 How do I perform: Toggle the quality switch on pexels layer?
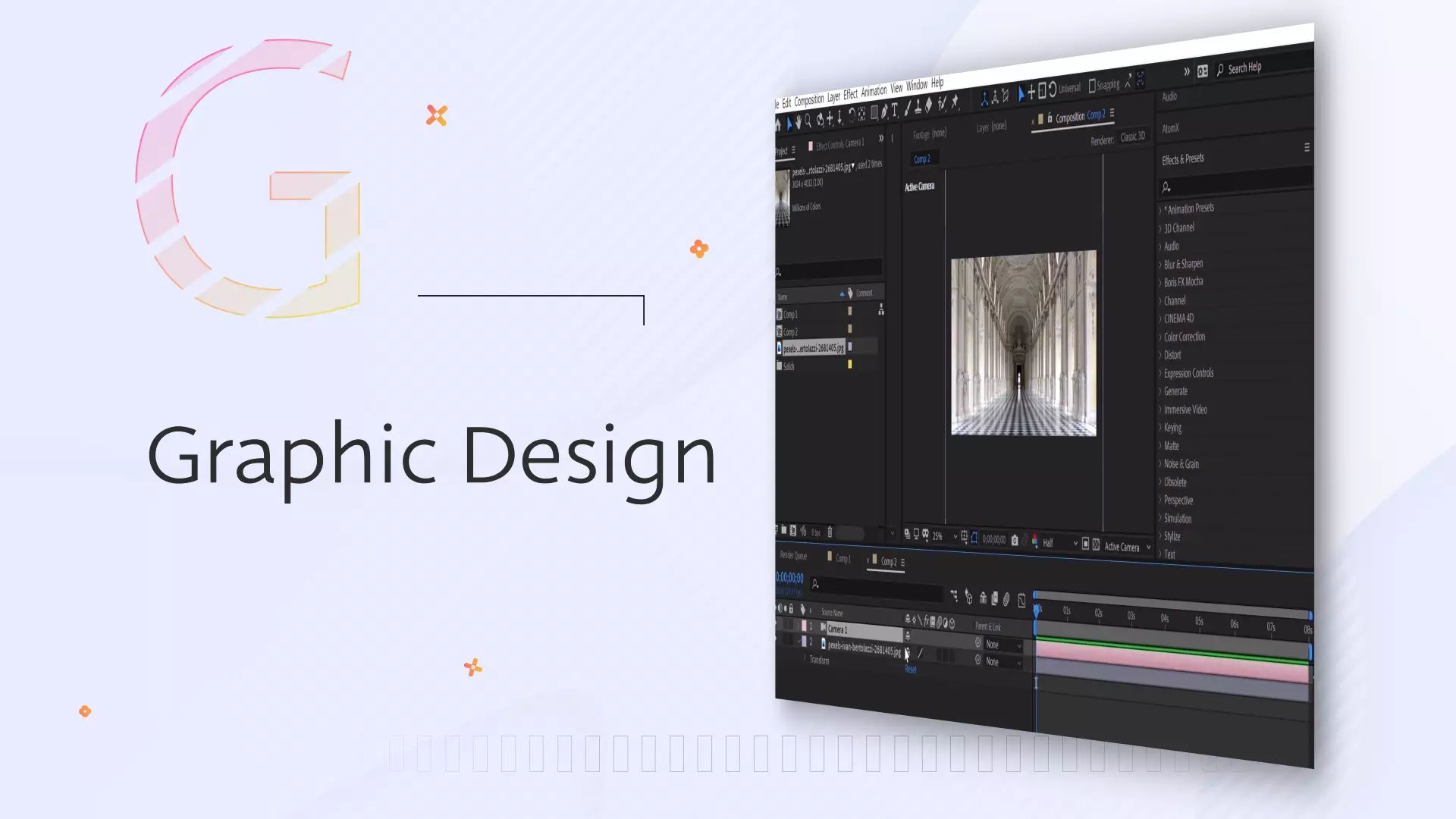point(920,653)
